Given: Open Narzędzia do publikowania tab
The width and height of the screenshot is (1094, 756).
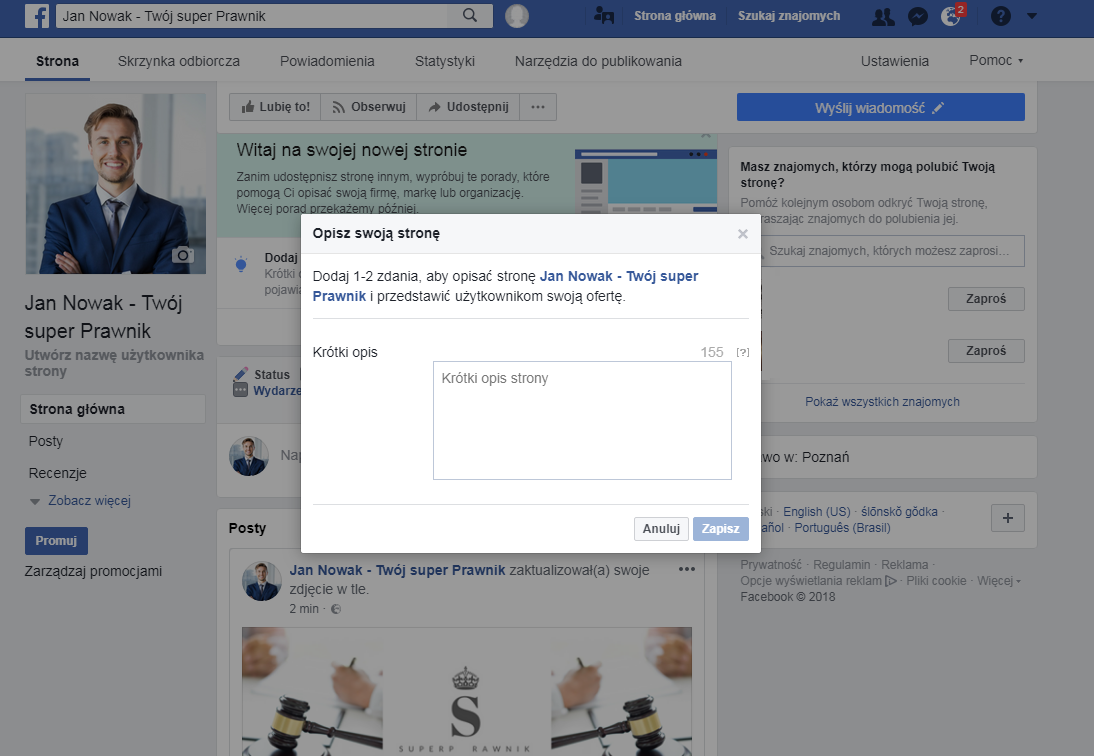Looking at the screenshot, I should click(x=598, y=61).
